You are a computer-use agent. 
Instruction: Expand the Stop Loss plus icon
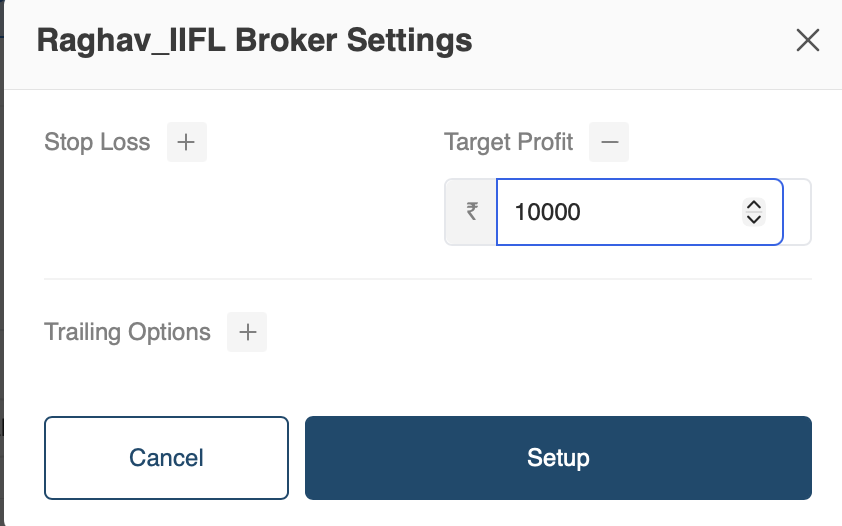[x=186, y=142]
